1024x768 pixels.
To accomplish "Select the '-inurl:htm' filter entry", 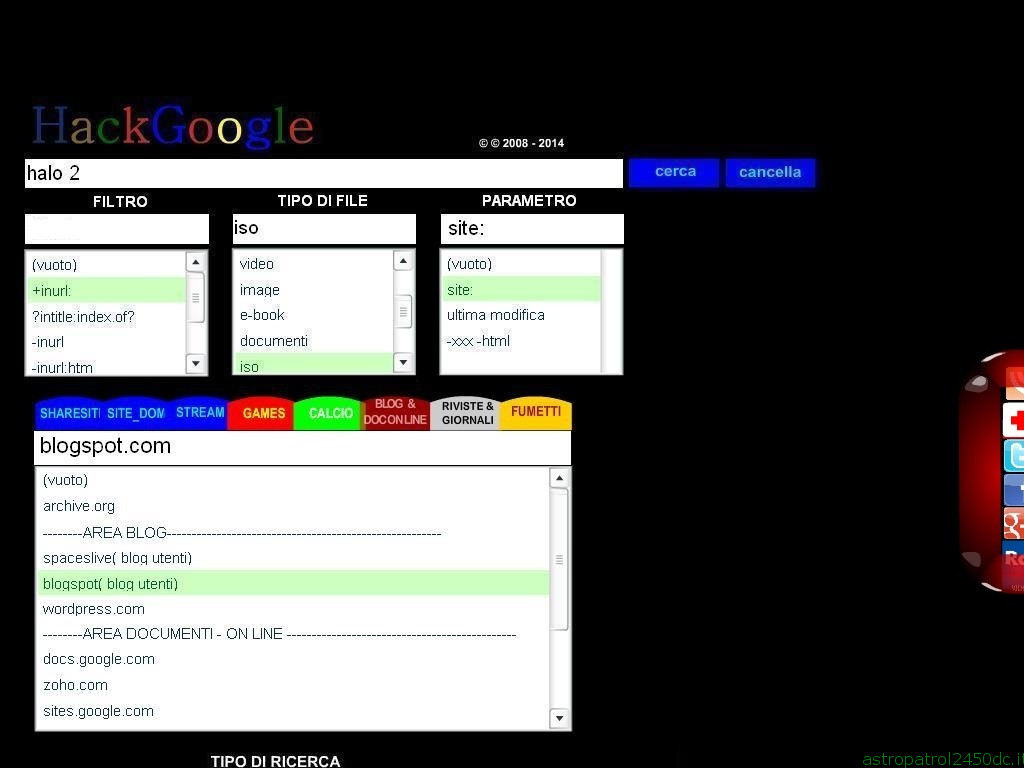I will [x=106, y=366].
